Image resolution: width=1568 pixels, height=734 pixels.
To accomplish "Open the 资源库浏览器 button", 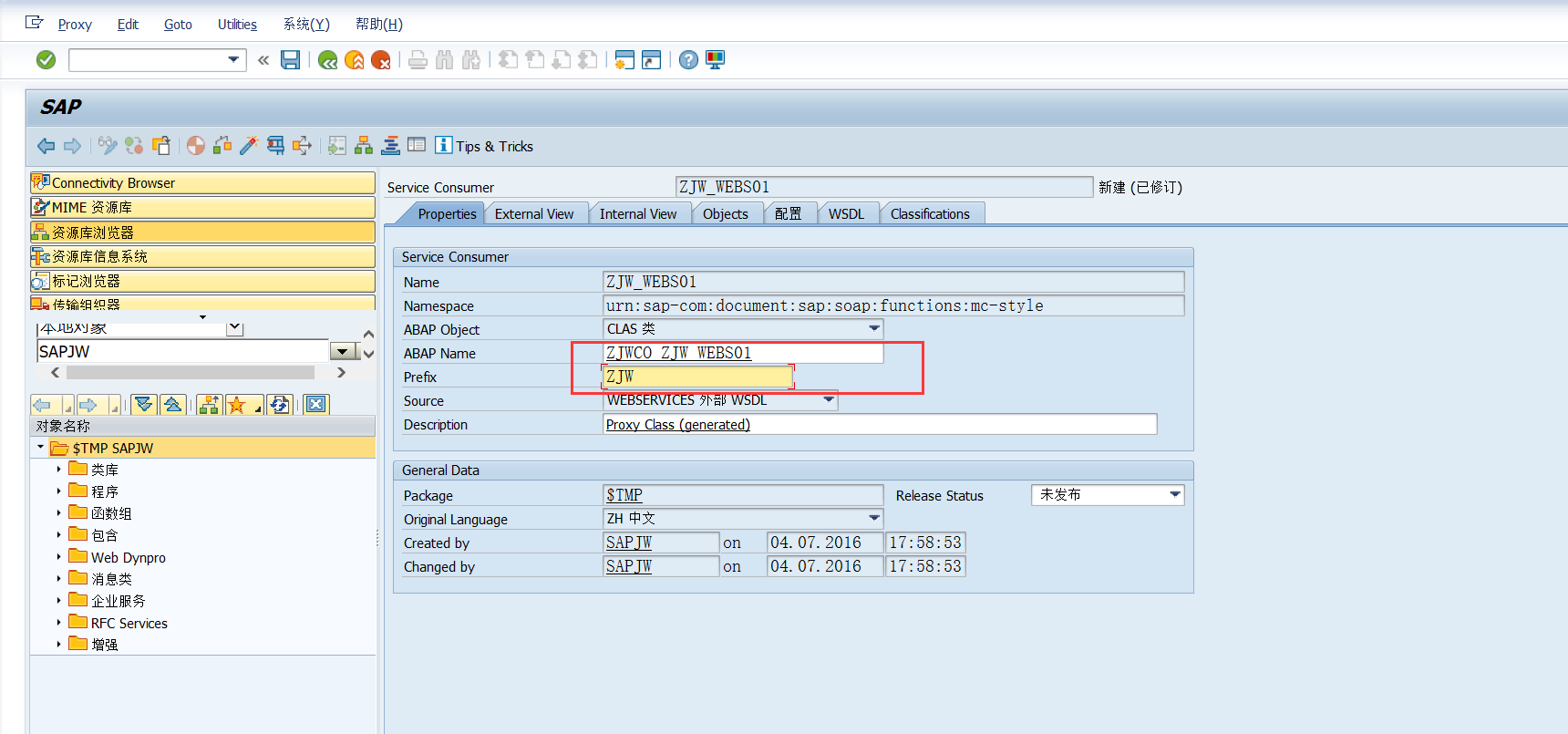I will coord(202,232).
